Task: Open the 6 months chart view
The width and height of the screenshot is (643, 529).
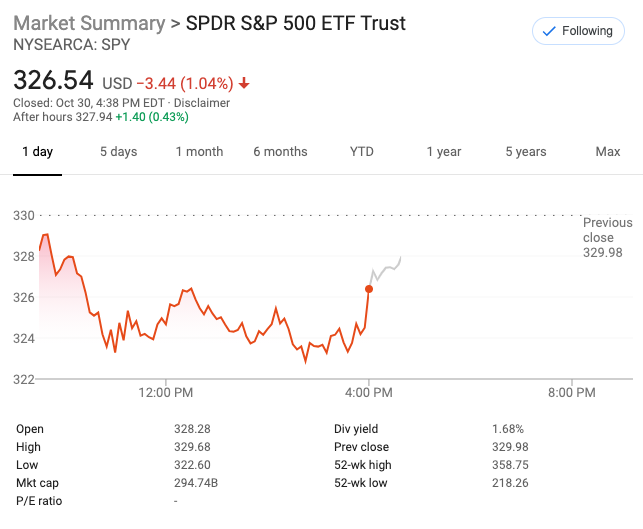Action: pos(280,152)
